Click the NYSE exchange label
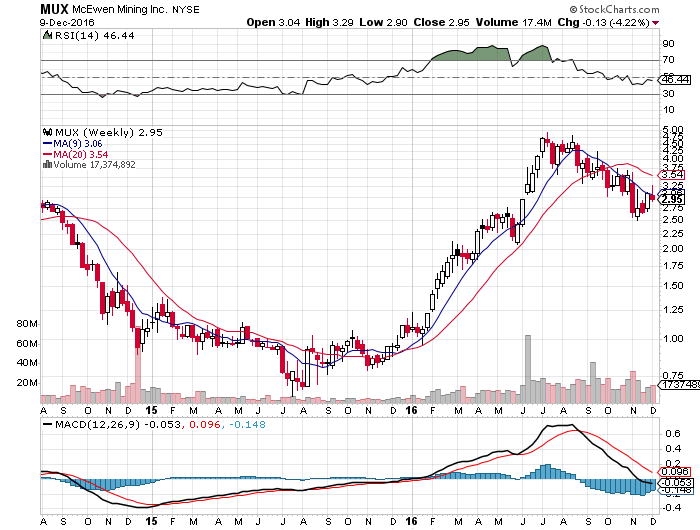The image size is (700, 530). [x=185, y=9]
